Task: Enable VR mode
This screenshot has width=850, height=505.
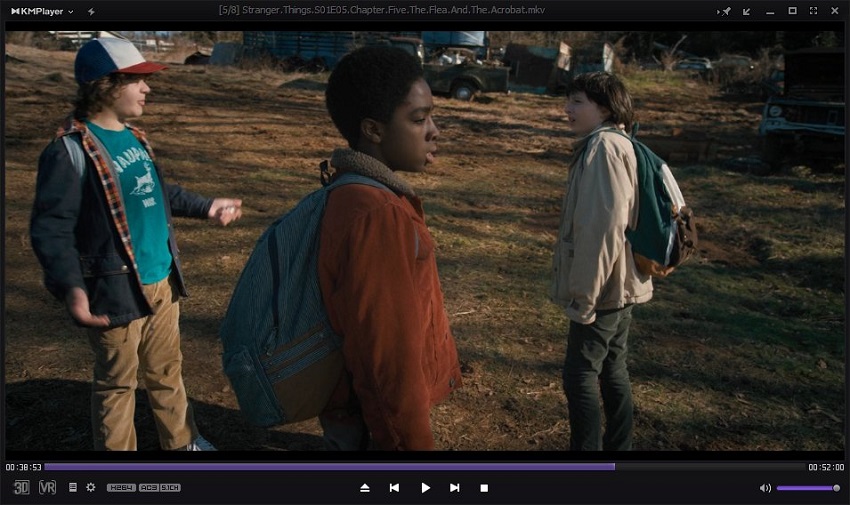Action: click(x=47, y=487)
